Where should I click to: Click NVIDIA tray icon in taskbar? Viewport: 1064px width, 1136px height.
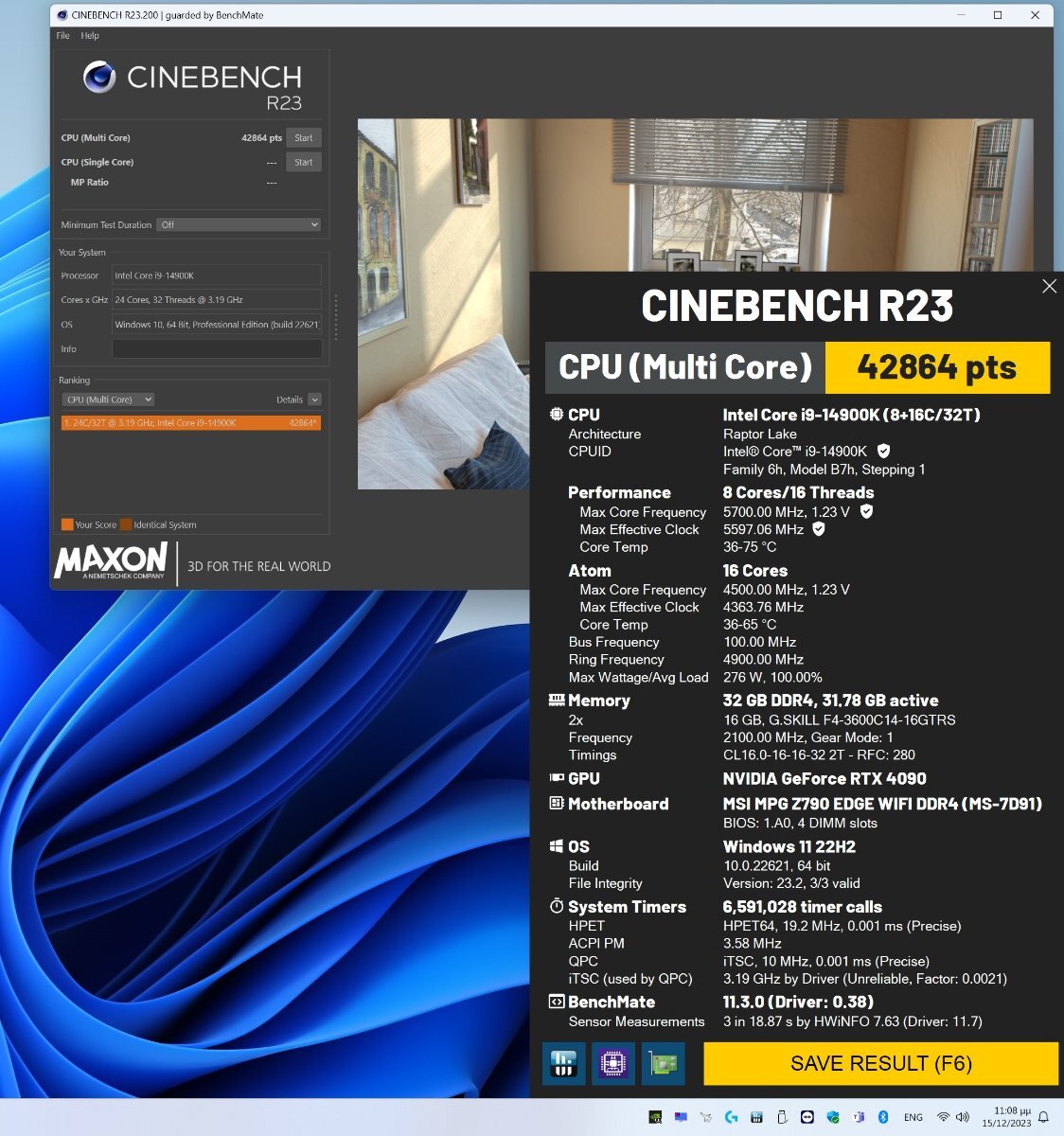[655, 1117]
